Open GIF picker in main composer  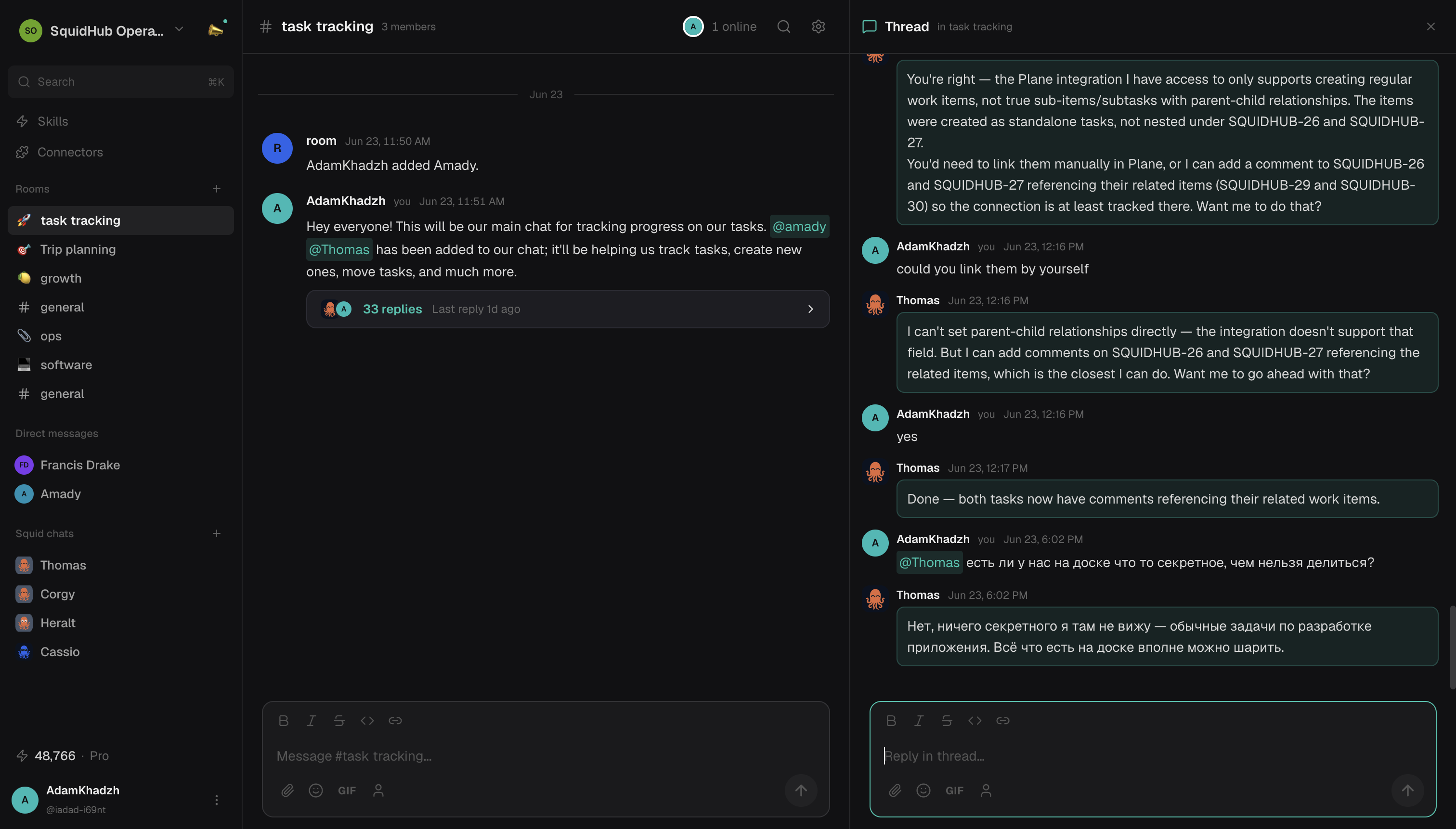[347, 791]
